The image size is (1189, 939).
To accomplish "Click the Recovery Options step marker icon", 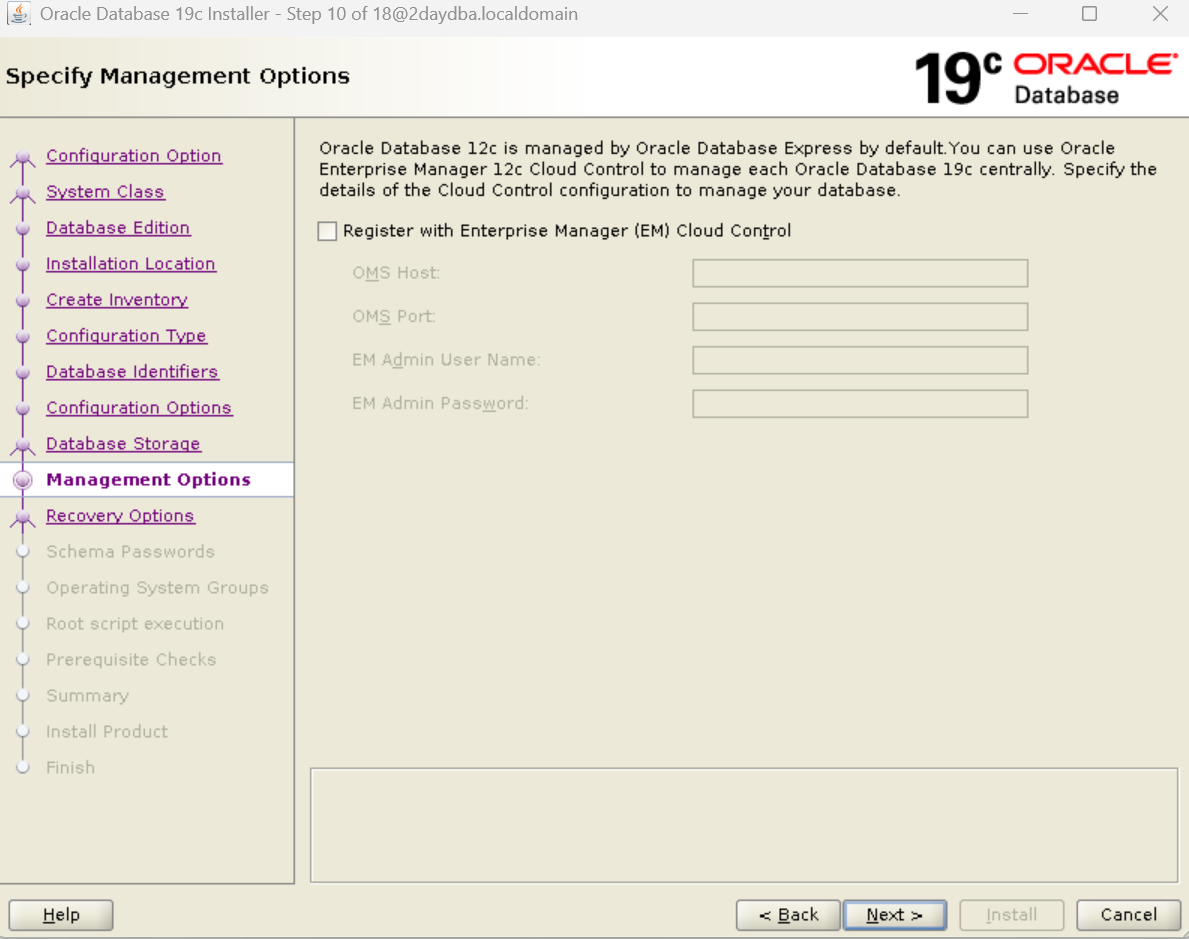I will coord(23,518).
